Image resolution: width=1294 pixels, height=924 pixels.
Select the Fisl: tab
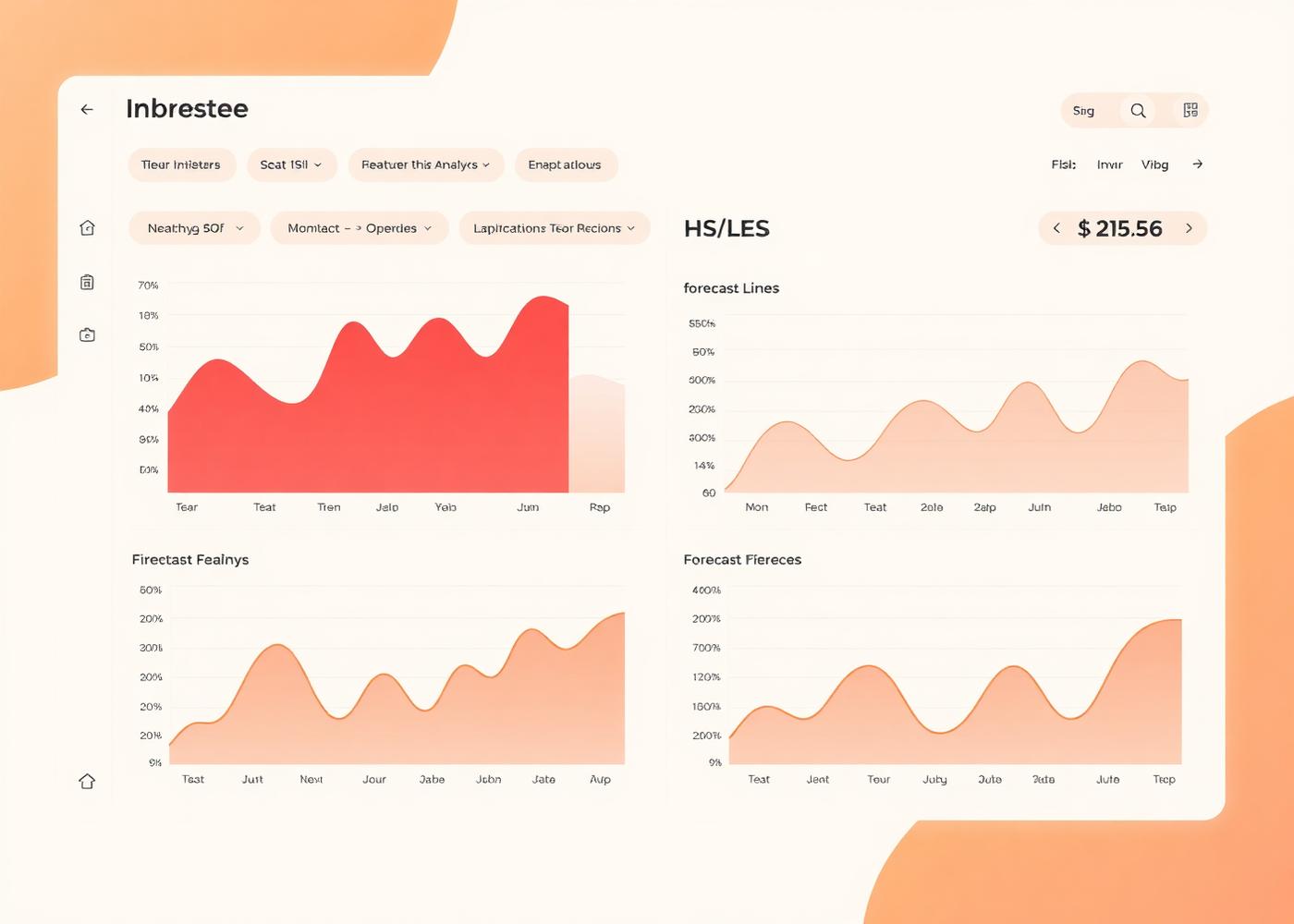click(1063, 164)
